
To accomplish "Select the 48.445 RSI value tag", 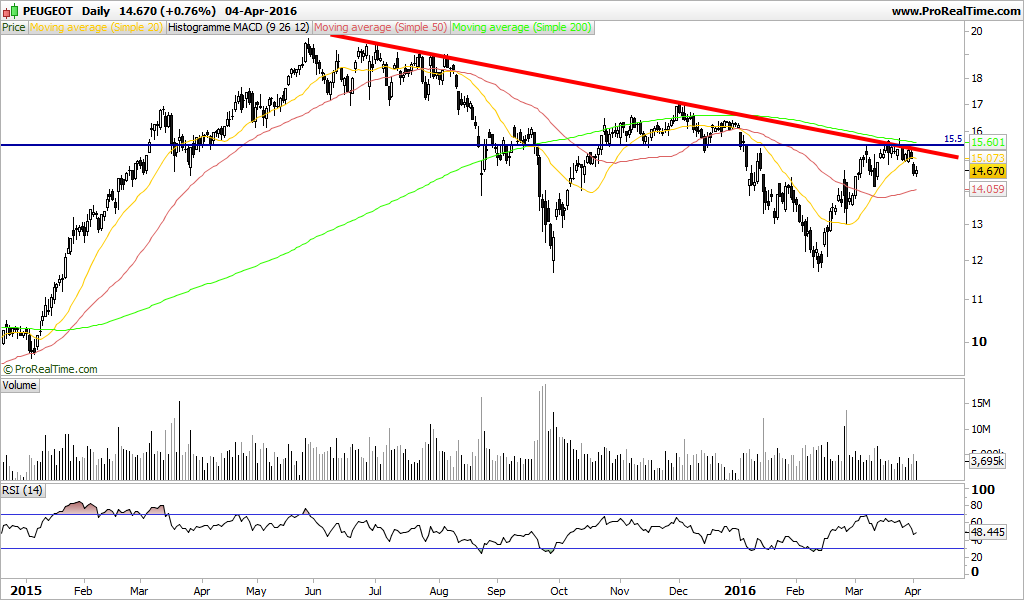I will (x=987, y=532).
